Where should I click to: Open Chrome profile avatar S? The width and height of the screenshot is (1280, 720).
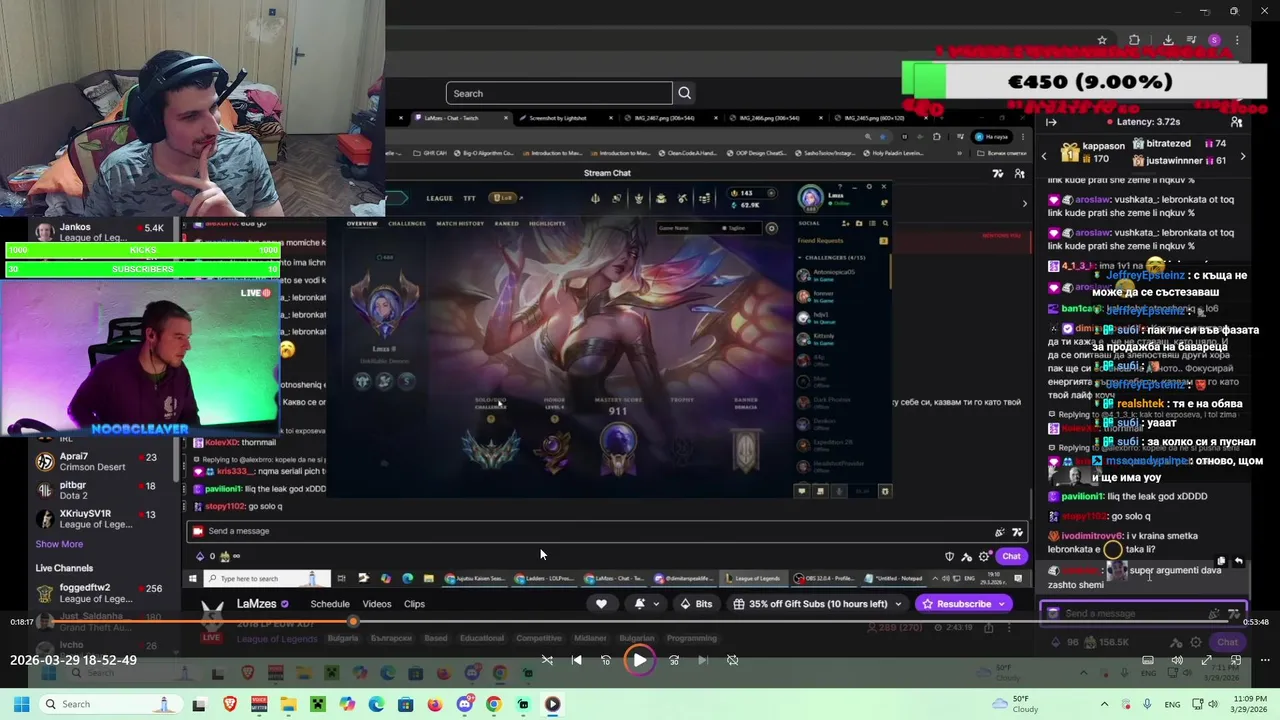1214,40
